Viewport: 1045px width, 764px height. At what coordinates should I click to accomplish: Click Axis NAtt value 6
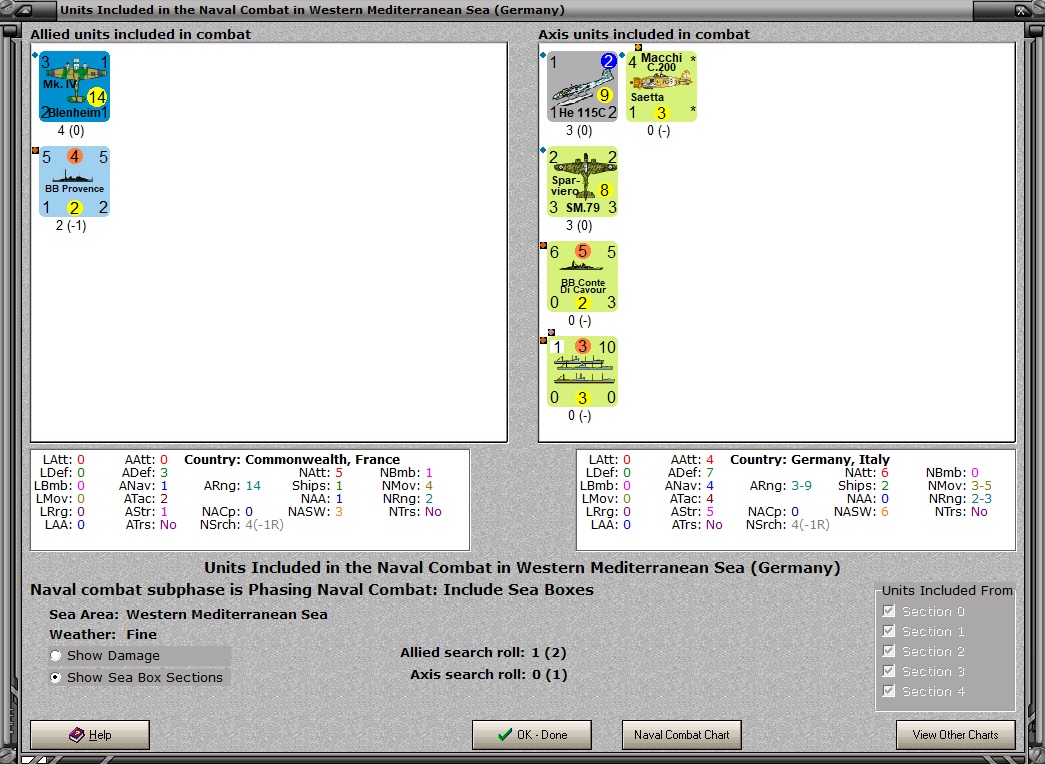884,473
